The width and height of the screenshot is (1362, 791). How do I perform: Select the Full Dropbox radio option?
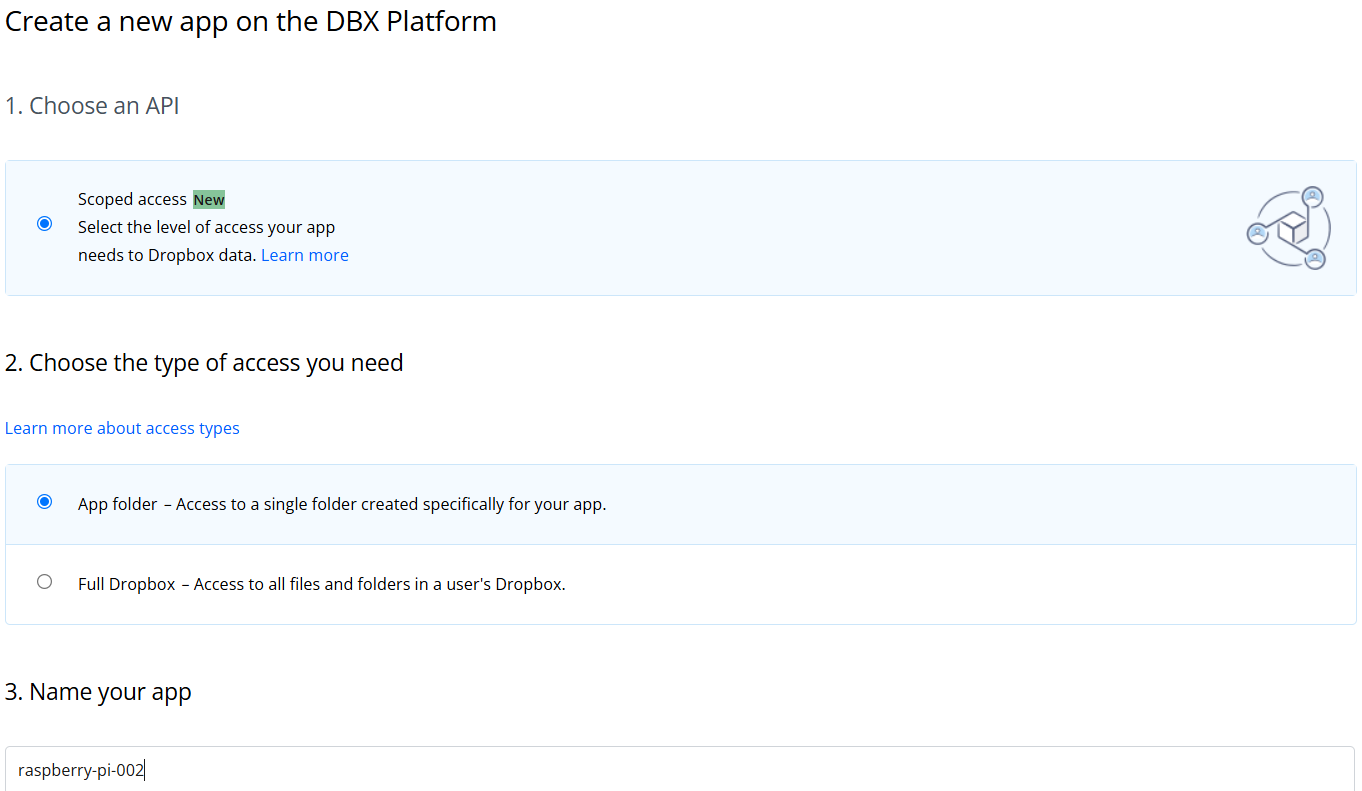(x=44, y=582)
